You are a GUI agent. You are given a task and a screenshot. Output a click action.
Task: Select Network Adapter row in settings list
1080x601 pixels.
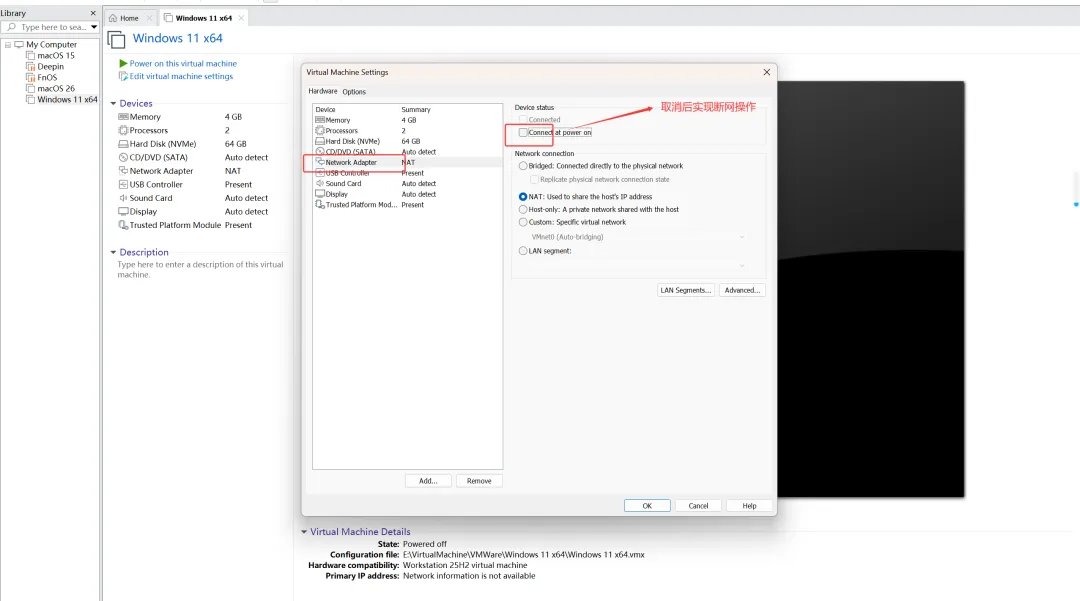click(407, 162)
